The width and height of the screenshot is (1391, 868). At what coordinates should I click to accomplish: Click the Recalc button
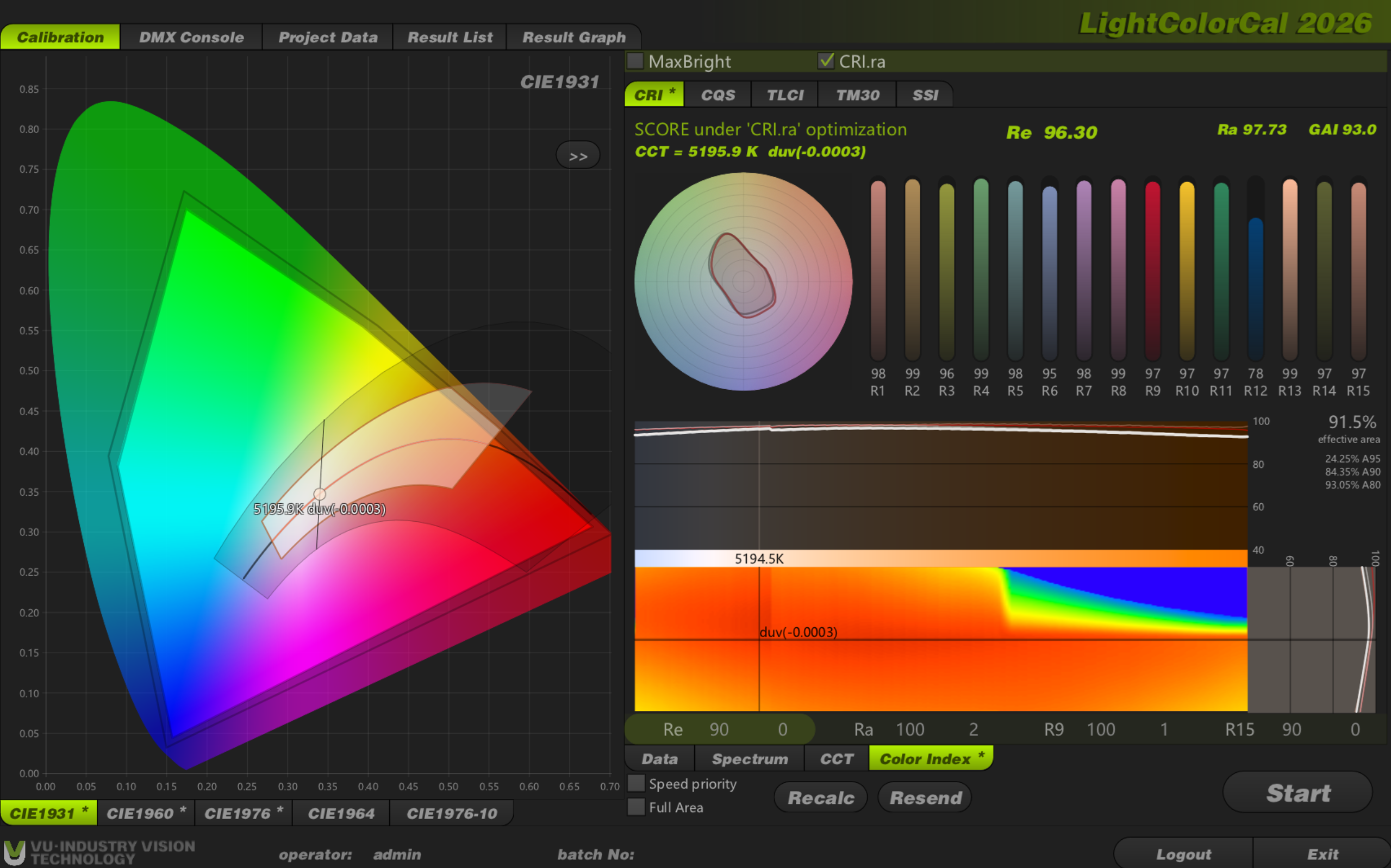click(820, 797)
